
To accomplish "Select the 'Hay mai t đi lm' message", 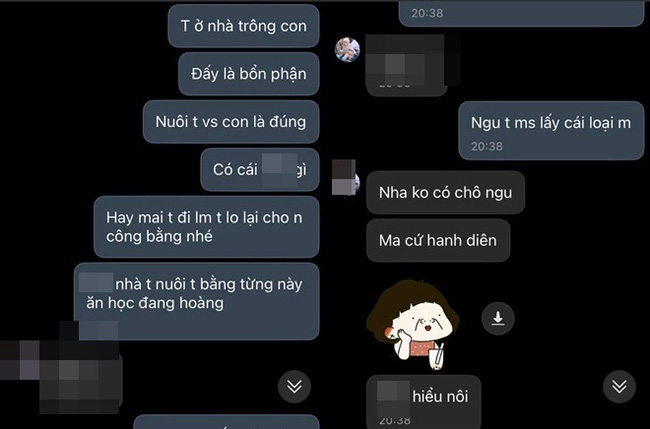I will [206, 227].
